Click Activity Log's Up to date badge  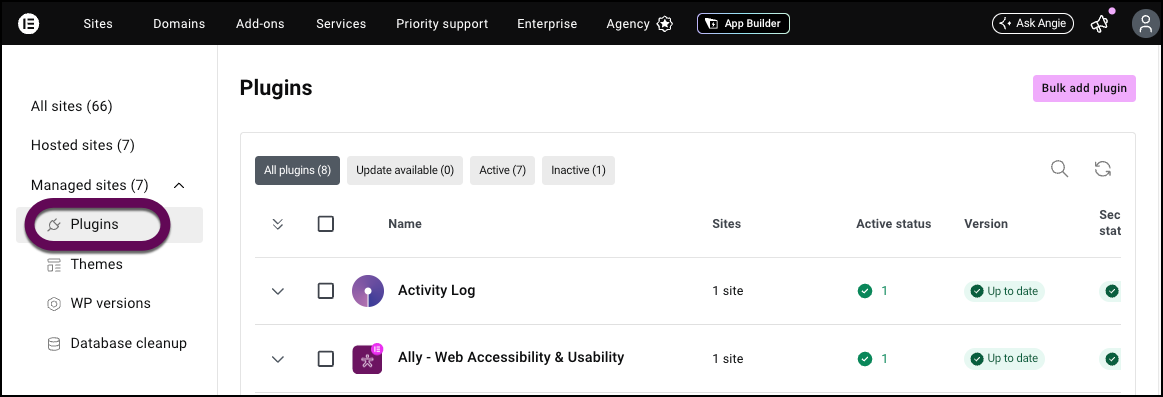pos(1004,291)
